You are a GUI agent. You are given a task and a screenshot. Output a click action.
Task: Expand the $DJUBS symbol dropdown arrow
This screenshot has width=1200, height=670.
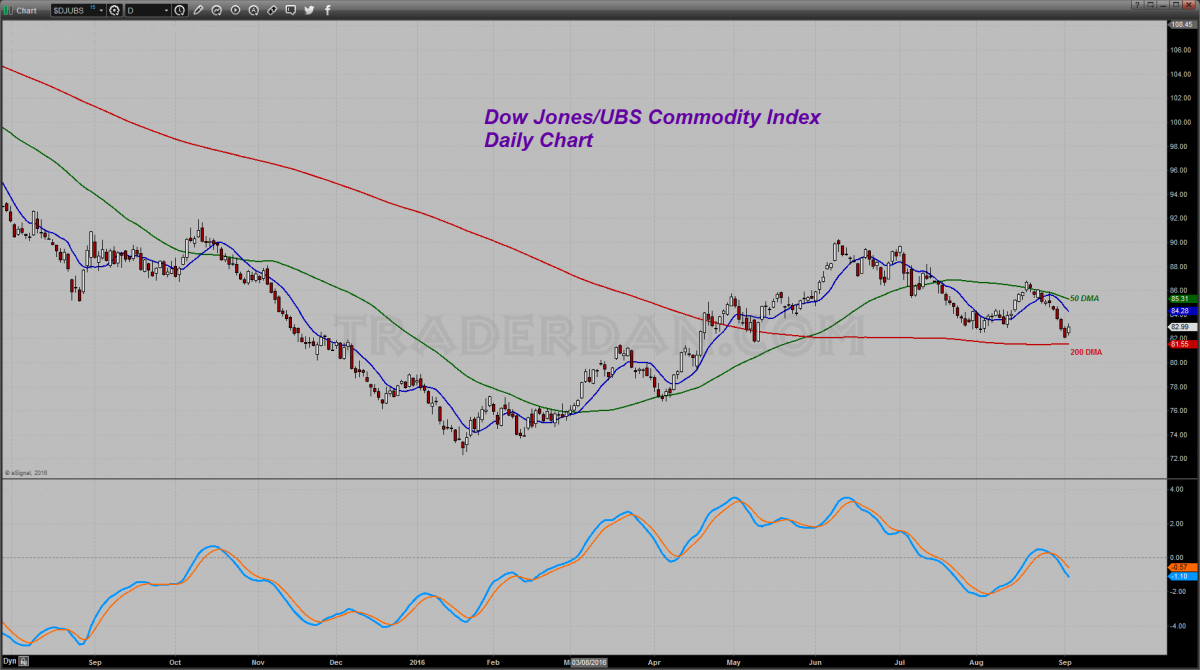tap(101, 10)
